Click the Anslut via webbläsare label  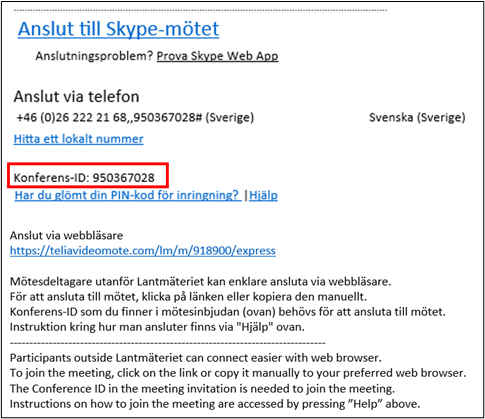66,236
